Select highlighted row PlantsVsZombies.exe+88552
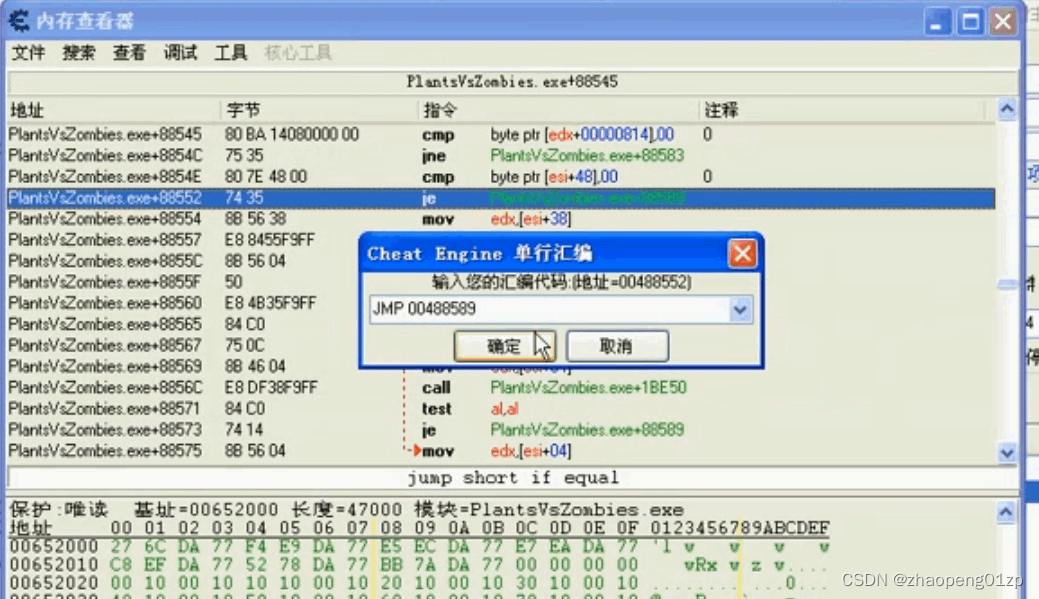The image size is (1039, 599). click(x=501, y=198)
